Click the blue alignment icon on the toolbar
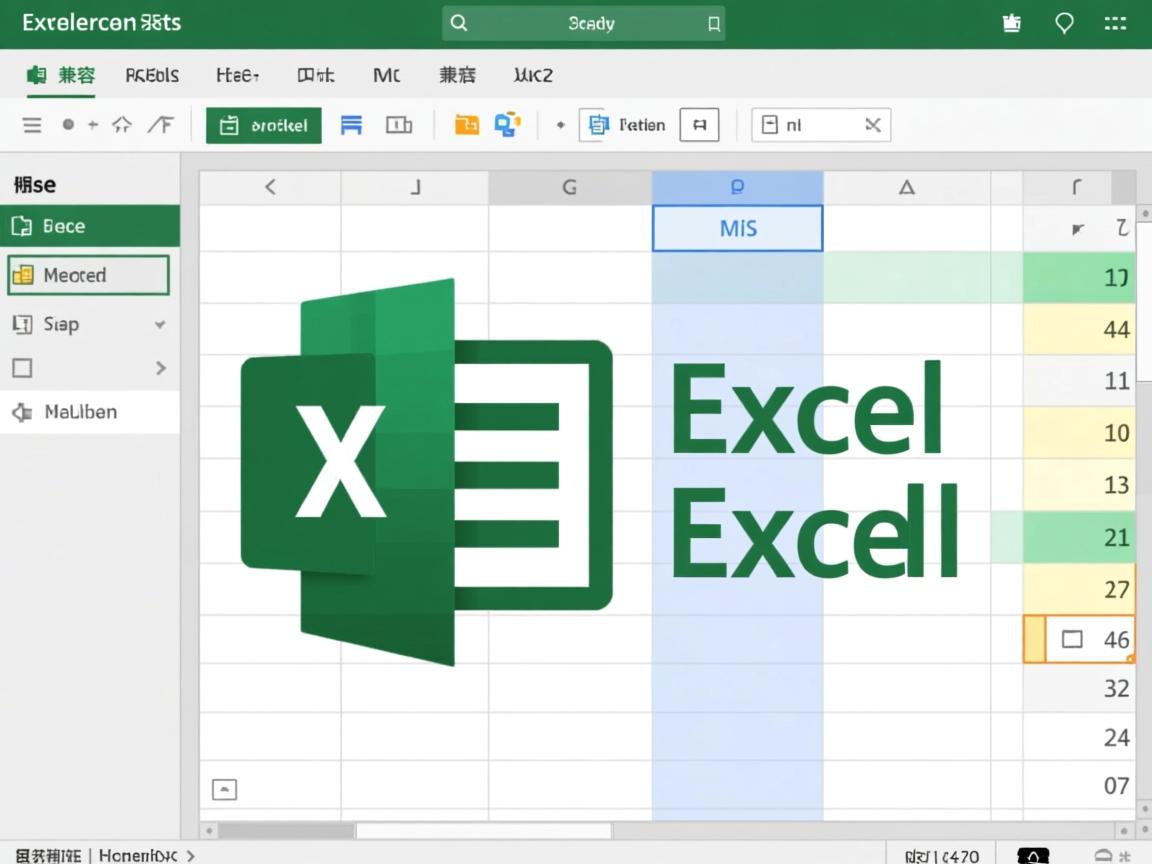 coord(351,125)
